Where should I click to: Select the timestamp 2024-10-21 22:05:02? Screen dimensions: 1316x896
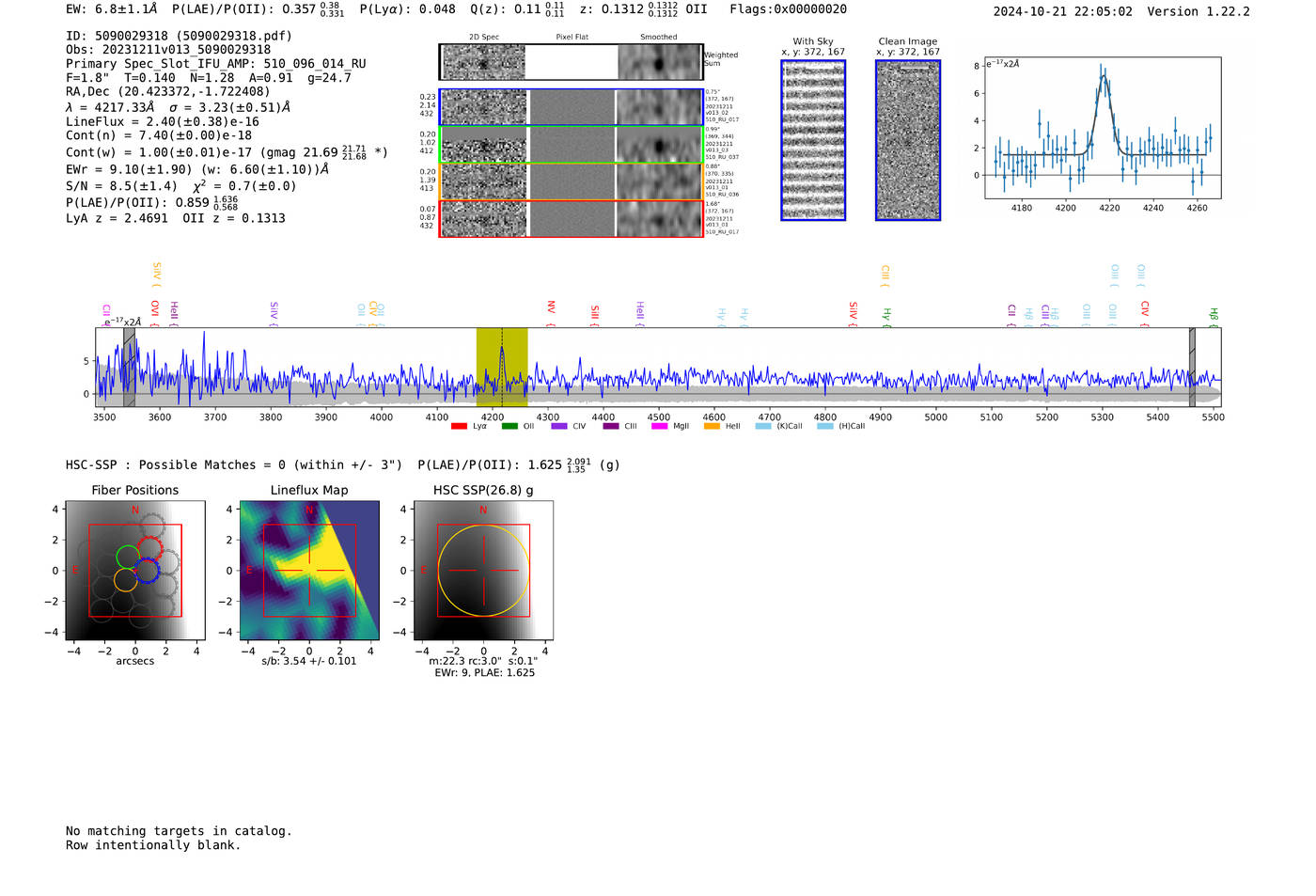1062,11
